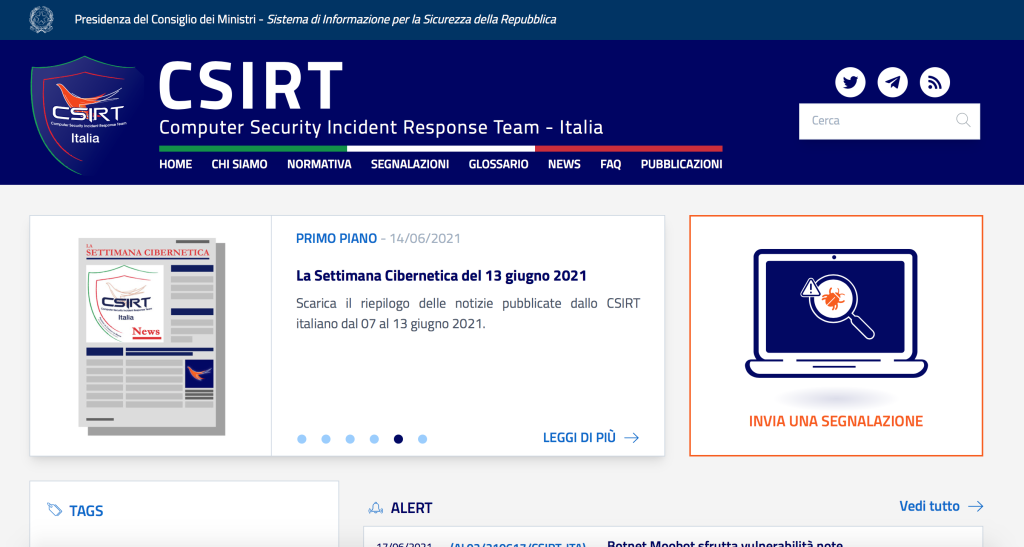
Task: Click the 14/06/2021 date text
Action: coord(425,239)
